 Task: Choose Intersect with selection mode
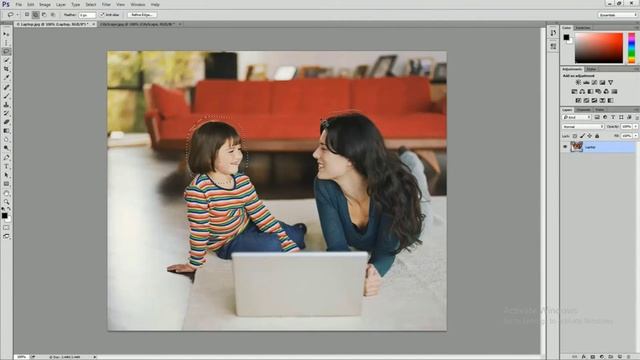click(x=53, y=15)
